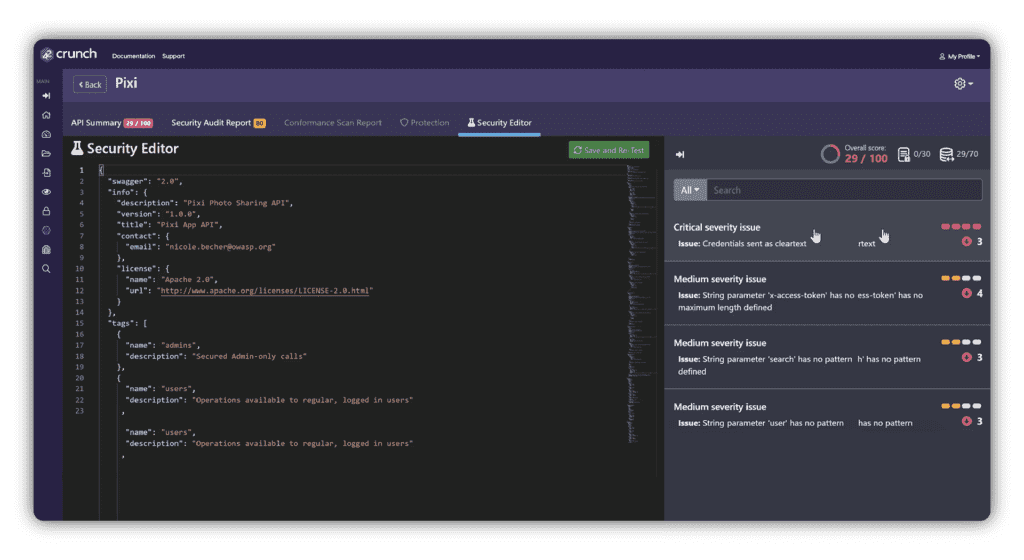1024x560 pixels.
Task: Open the 'user' has no pattern issue
Action: pos(827,414)
